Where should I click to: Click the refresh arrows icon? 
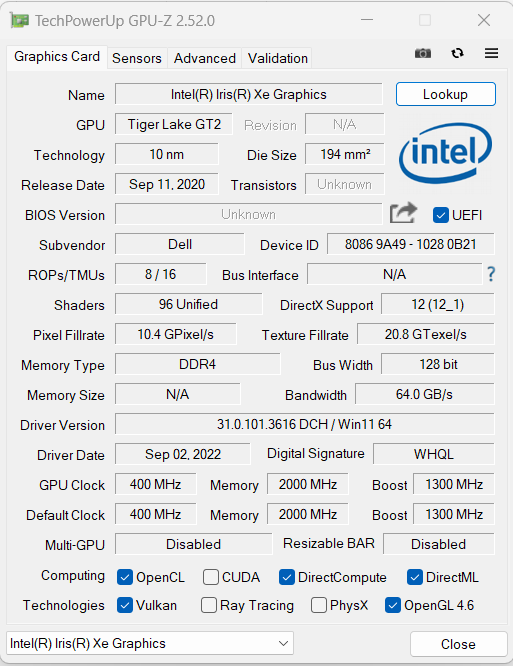pos(457,53)
